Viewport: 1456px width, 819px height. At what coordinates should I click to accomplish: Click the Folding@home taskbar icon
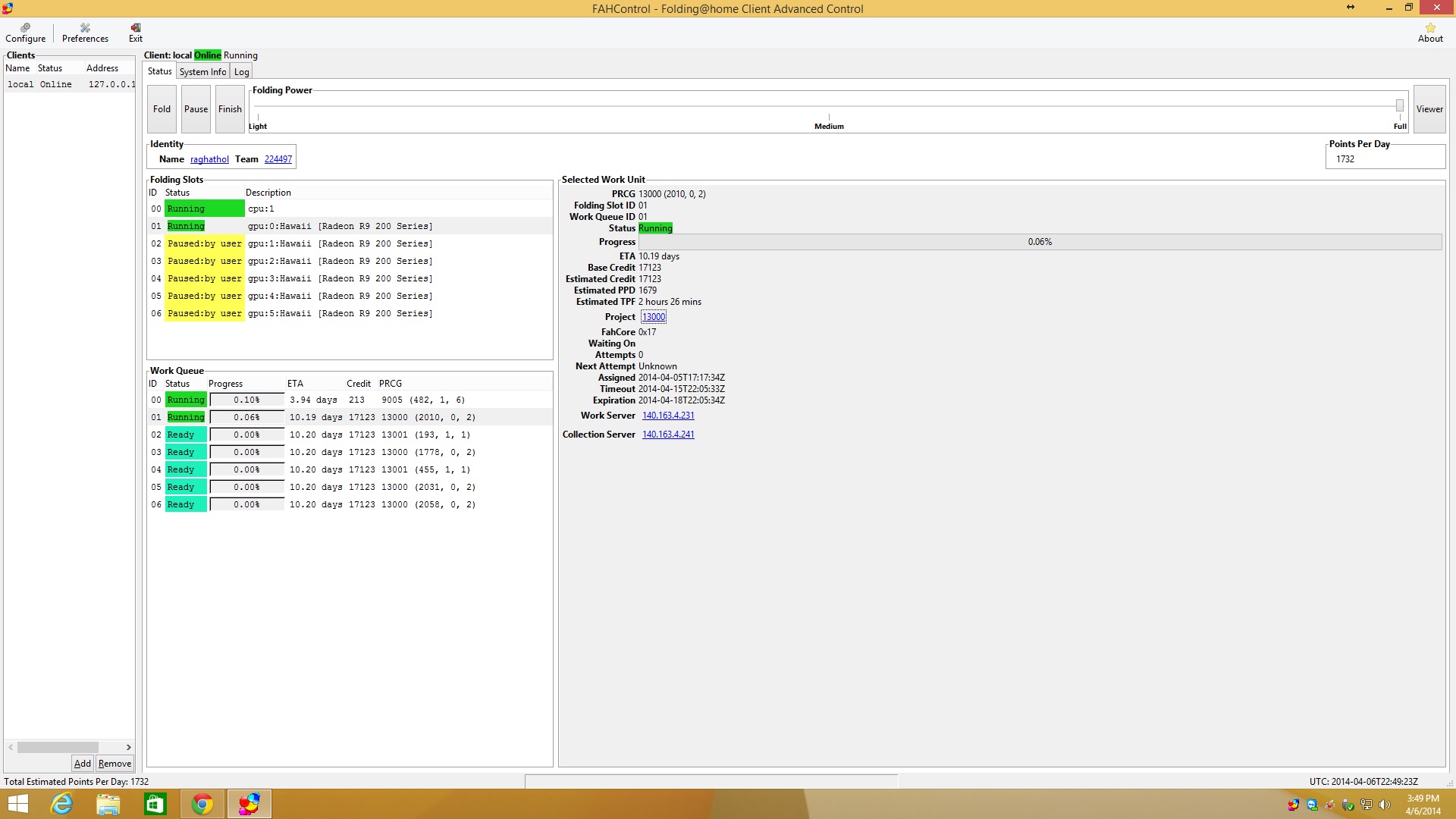click(249, 804)
